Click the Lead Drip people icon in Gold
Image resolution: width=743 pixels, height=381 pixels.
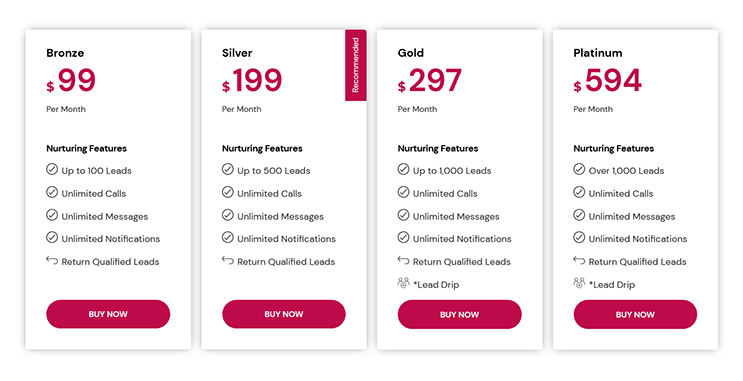[403, 283]
